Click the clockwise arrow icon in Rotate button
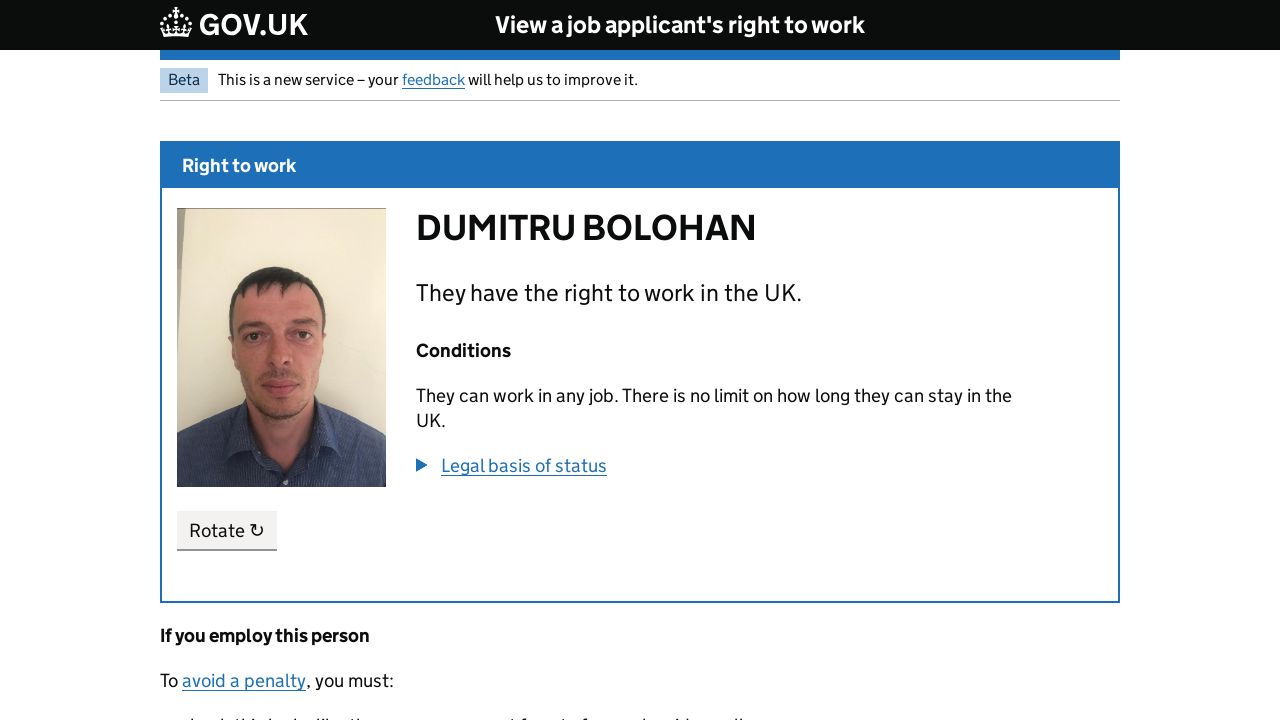The width and height of the screenshot is (1280, 720). pyautogui.click(x=257, y=530)
